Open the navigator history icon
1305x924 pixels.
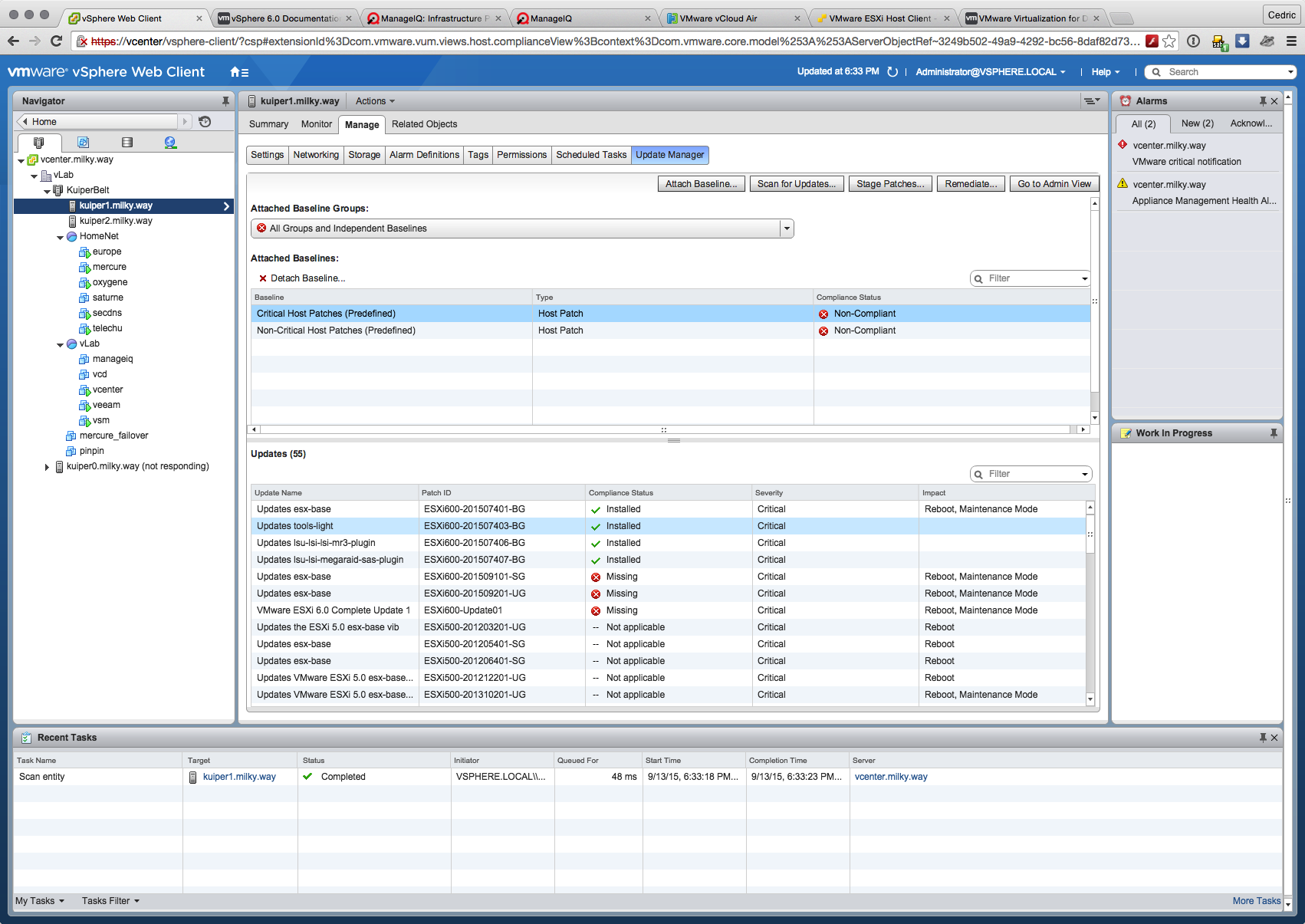pos(205,122)
